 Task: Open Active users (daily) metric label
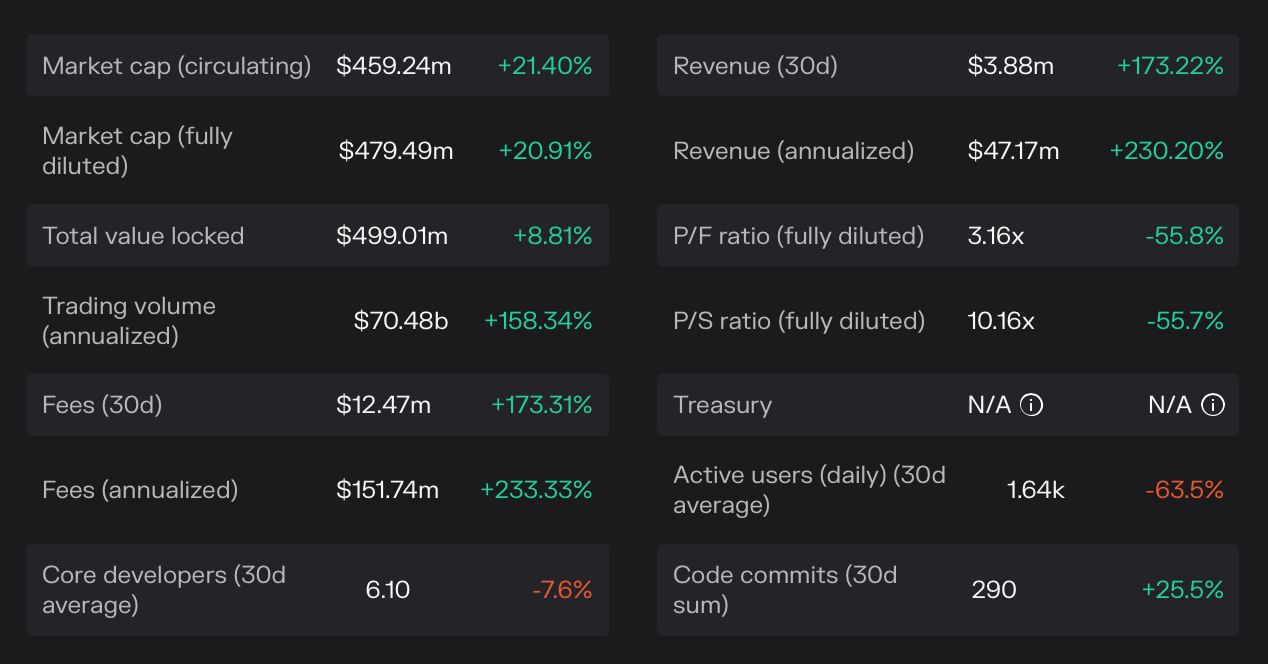(x=809, y=490)
